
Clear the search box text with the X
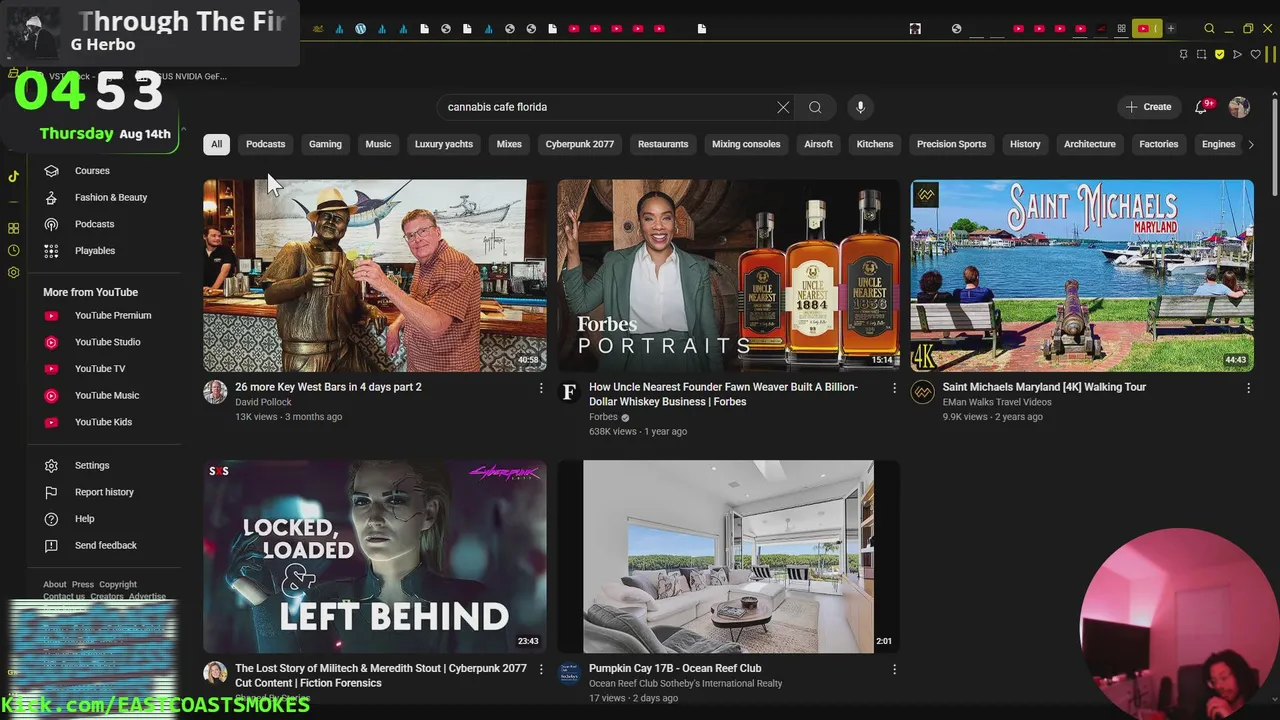pyautogui.click(x=783, y=107)
